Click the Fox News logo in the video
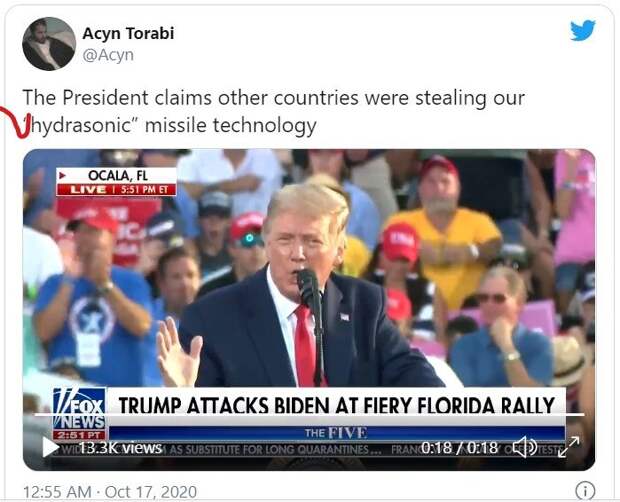620x502 pixels. pyautogui.click(x=79, y=409)
